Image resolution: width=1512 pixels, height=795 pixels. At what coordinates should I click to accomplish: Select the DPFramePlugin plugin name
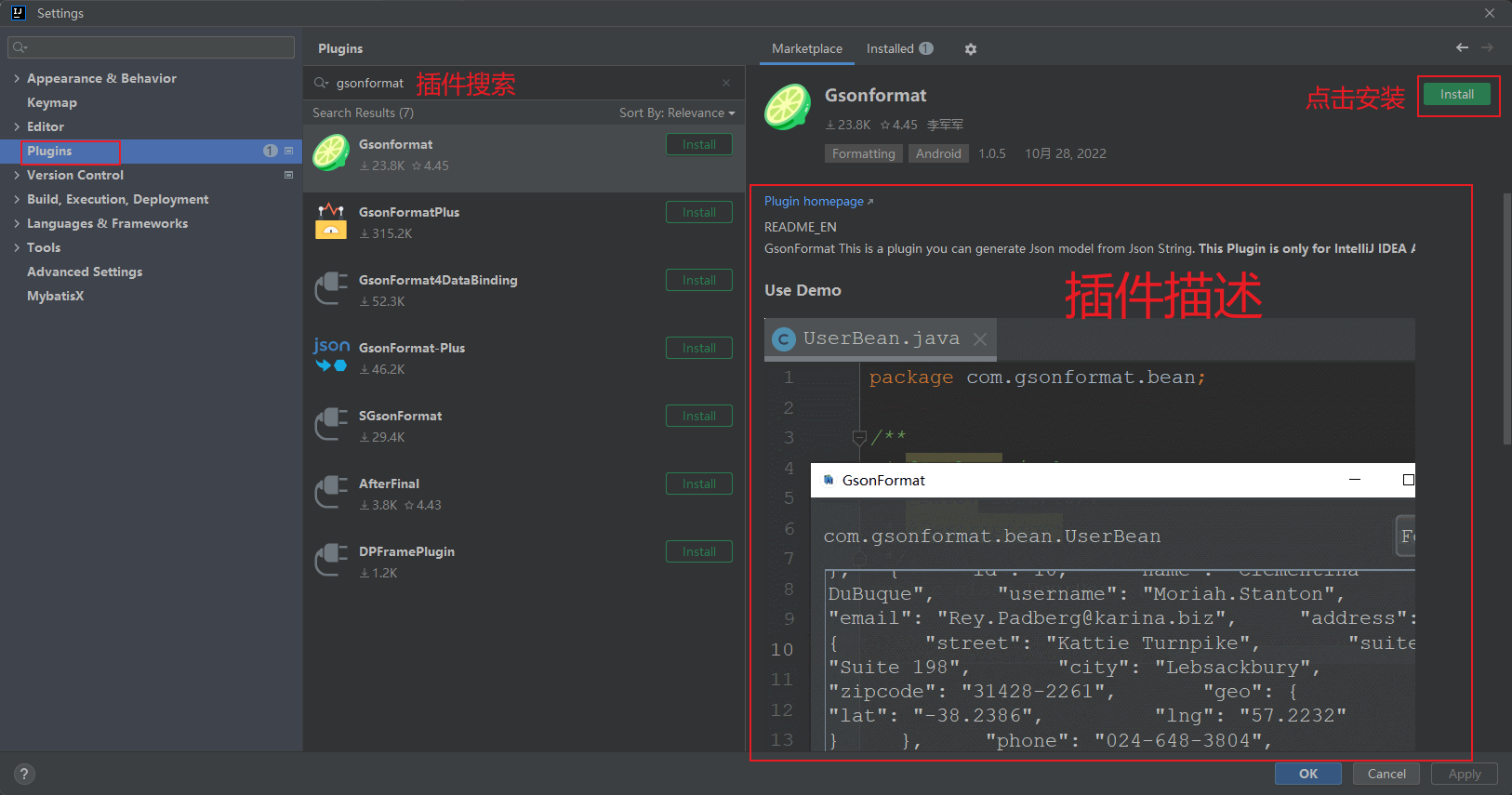(x=406, y=551)
